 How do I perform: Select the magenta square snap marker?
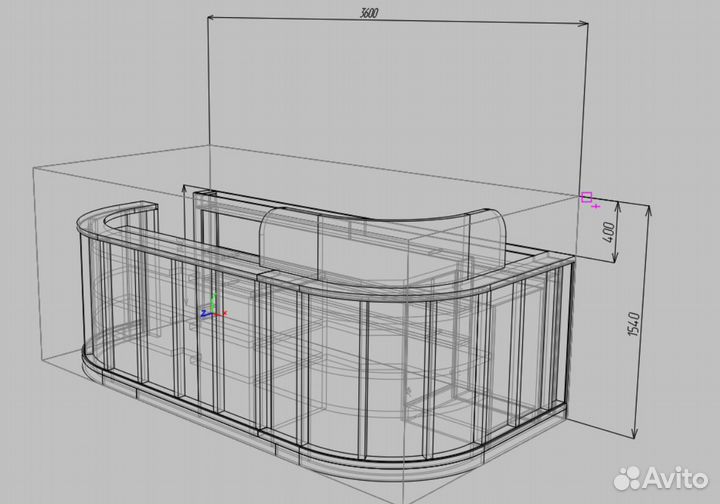[586, 197]
